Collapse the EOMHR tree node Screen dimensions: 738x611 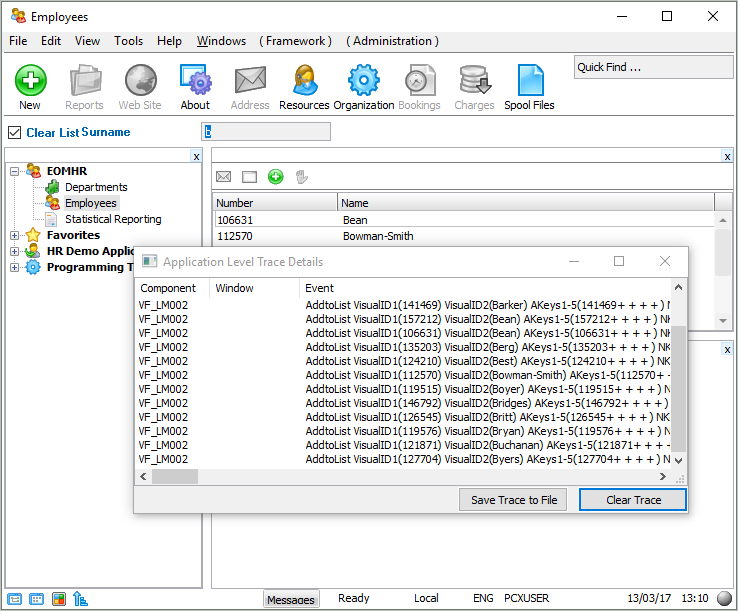pyautogui.click(x=15, y=171)
